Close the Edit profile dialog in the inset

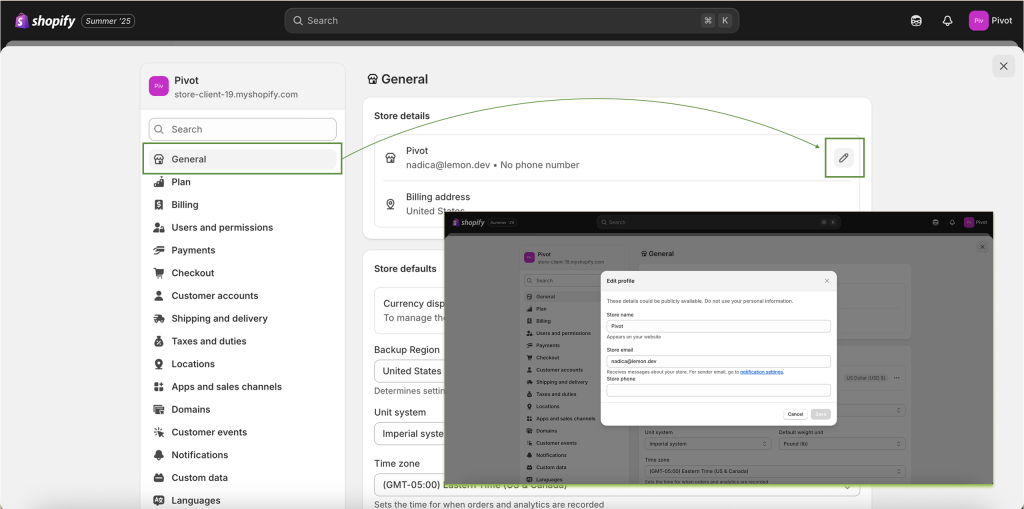(827, 281)
